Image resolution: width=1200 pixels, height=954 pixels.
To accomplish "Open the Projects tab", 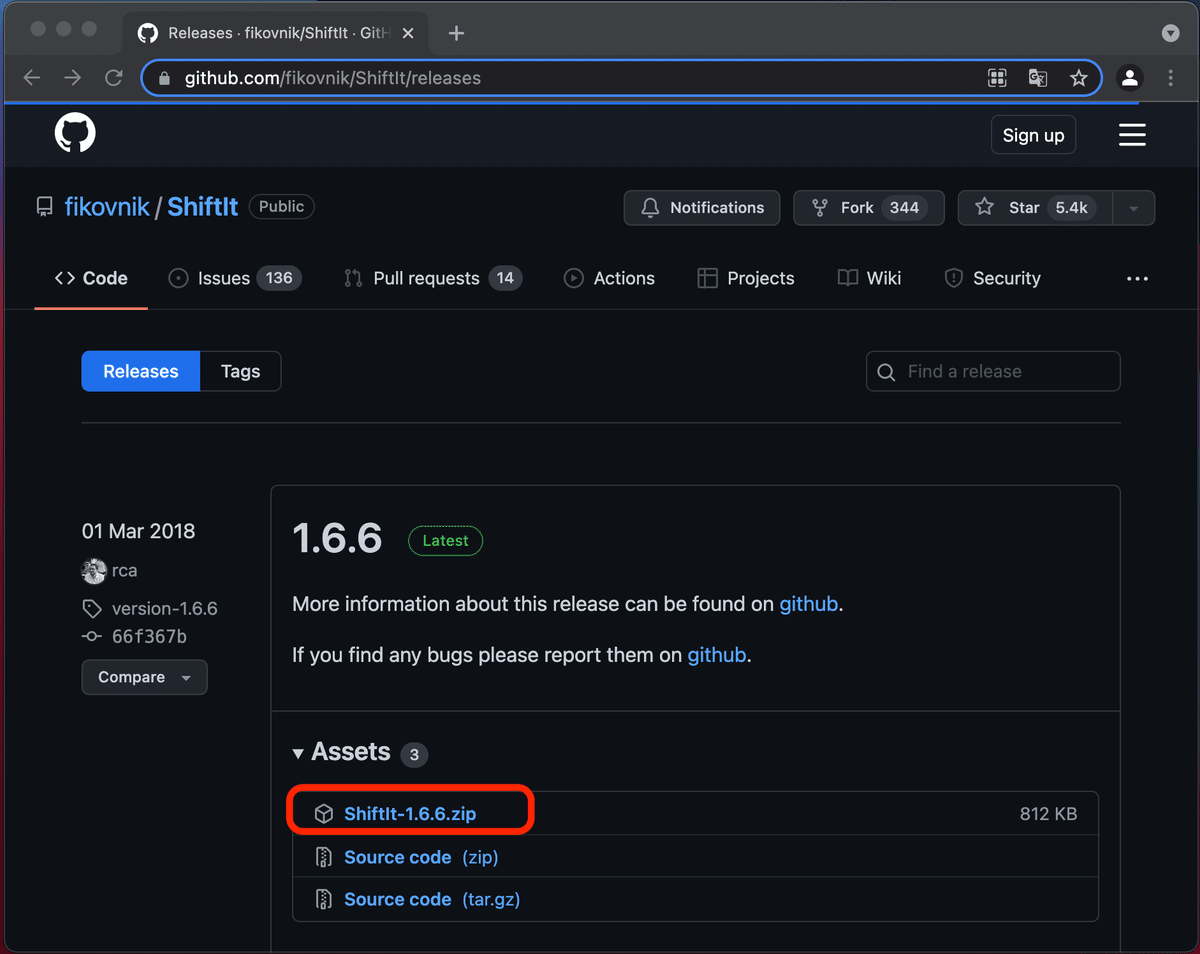I will pos(746,278).
